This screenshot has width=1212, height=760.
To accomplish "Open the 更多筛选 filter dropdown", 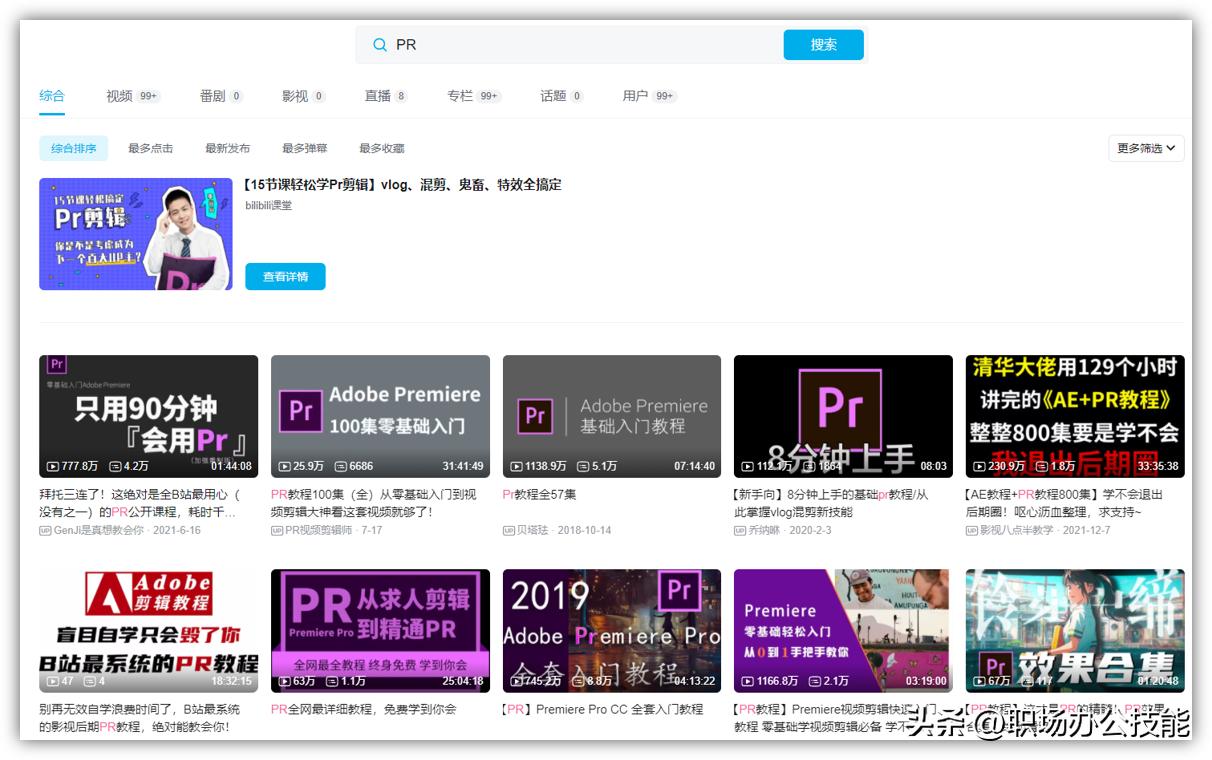I will coord(1145,147).
